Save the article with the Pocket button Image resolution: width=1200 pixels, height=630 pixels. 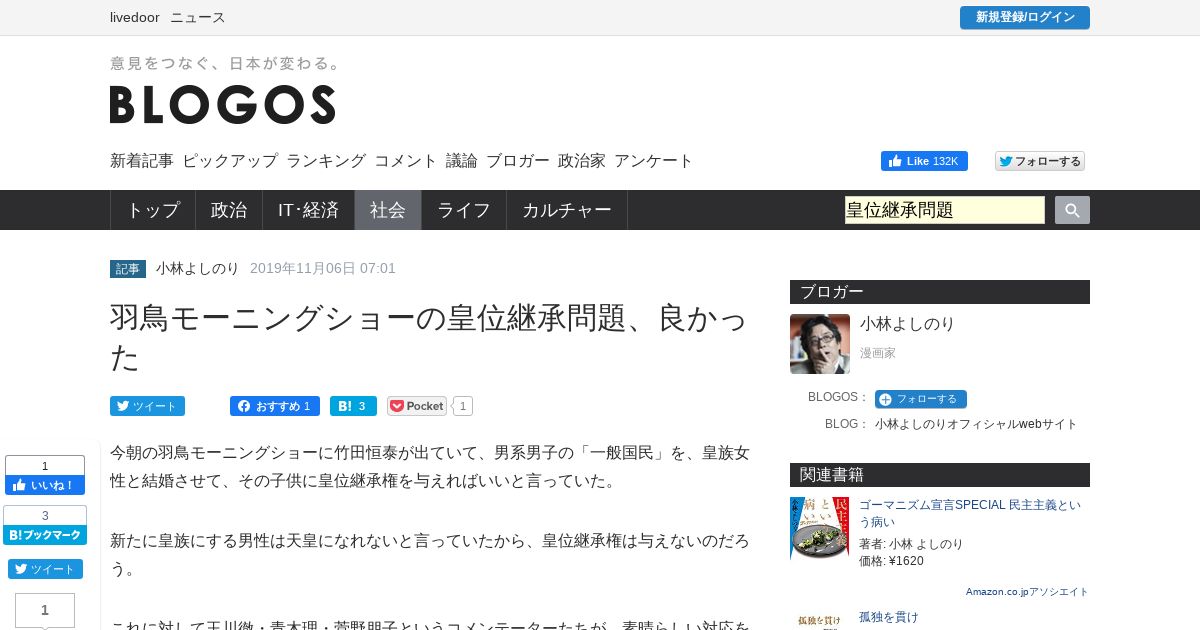coord(417,406)
